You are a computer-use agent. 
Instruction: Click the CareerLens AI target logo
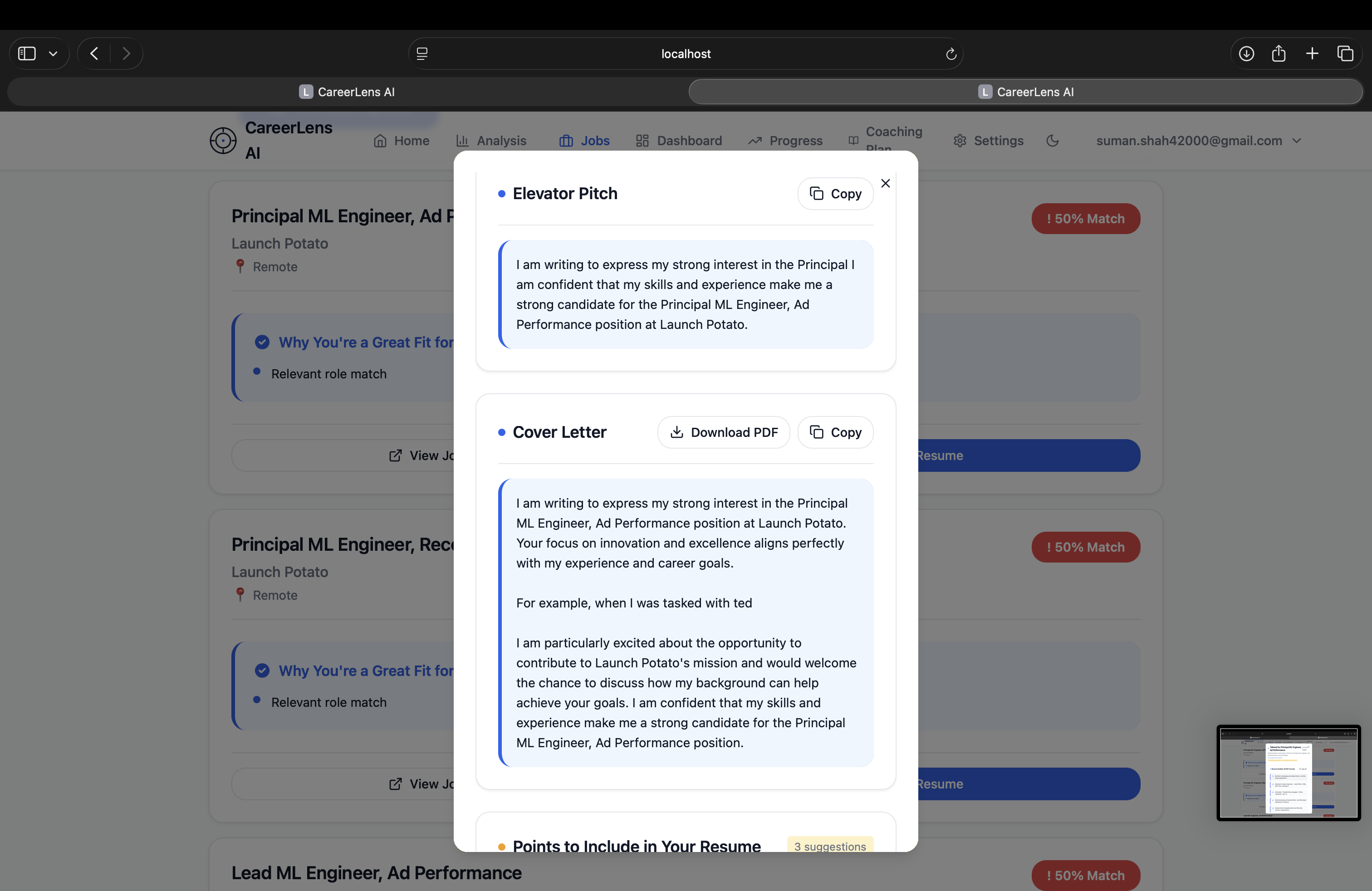[223, 141]
